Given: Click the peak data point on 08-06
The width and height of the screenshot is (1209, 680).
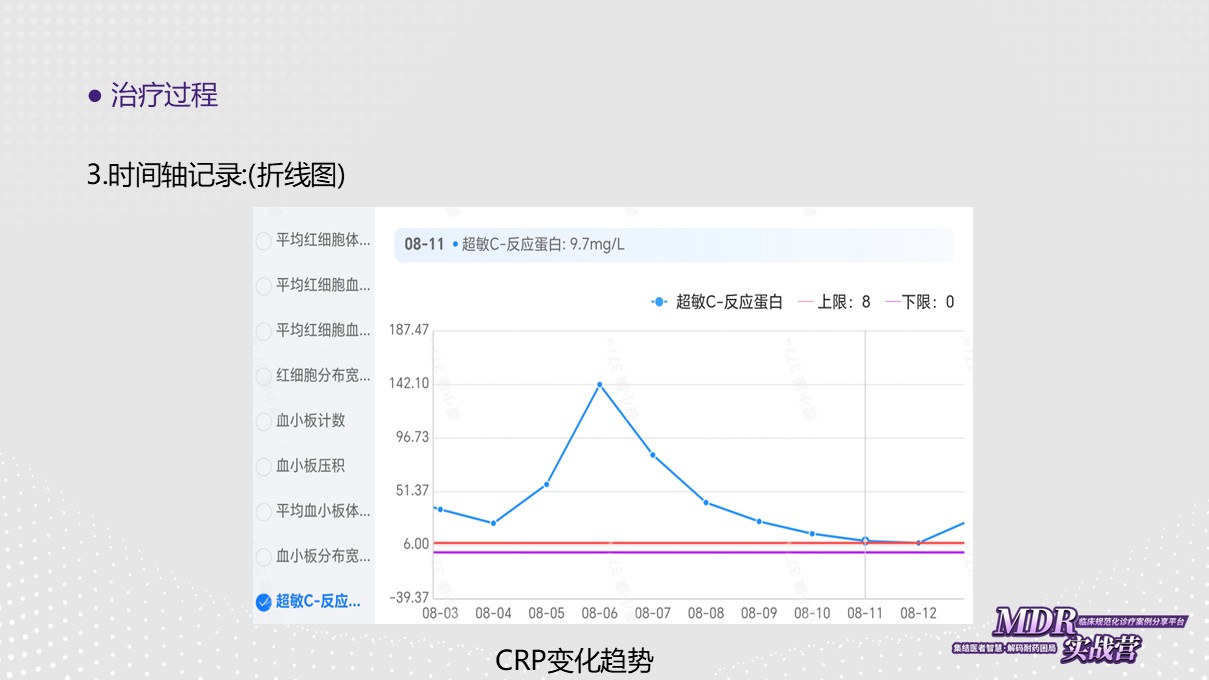Looking at the screenshot, I should pyautogui.click(x=599, y=384).
